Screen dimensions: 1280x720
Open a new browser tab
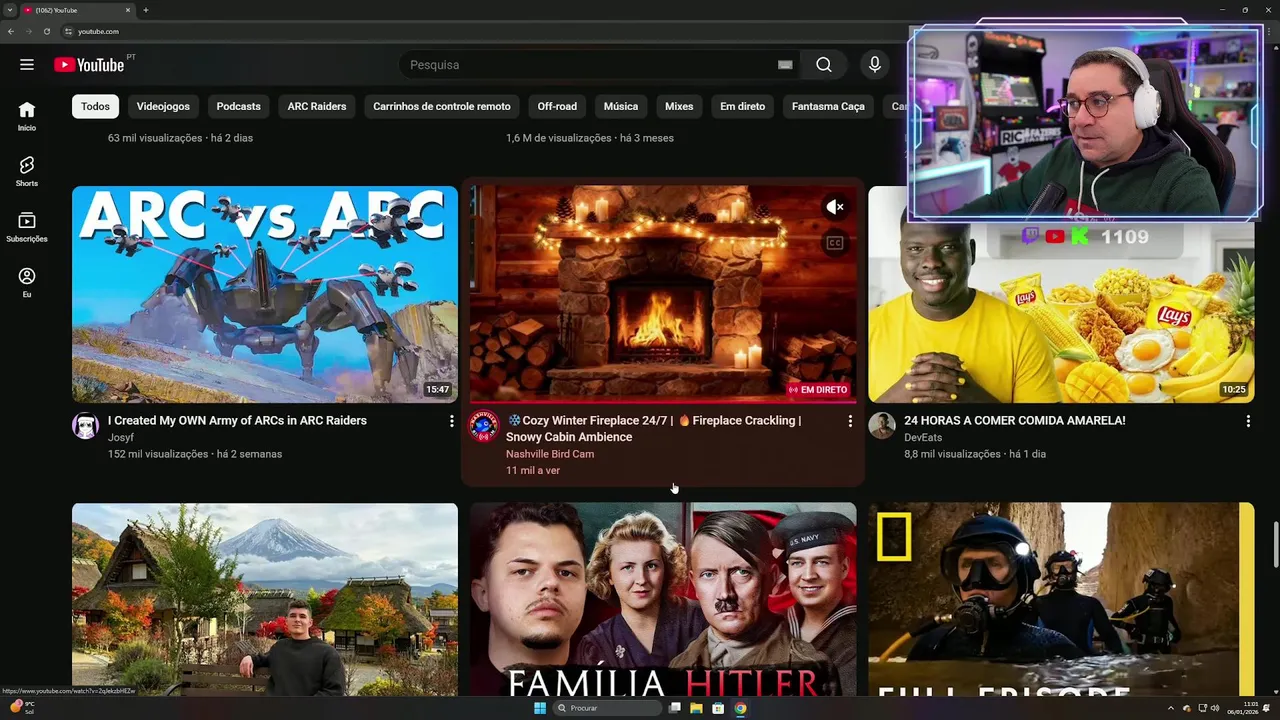[146, 10]
